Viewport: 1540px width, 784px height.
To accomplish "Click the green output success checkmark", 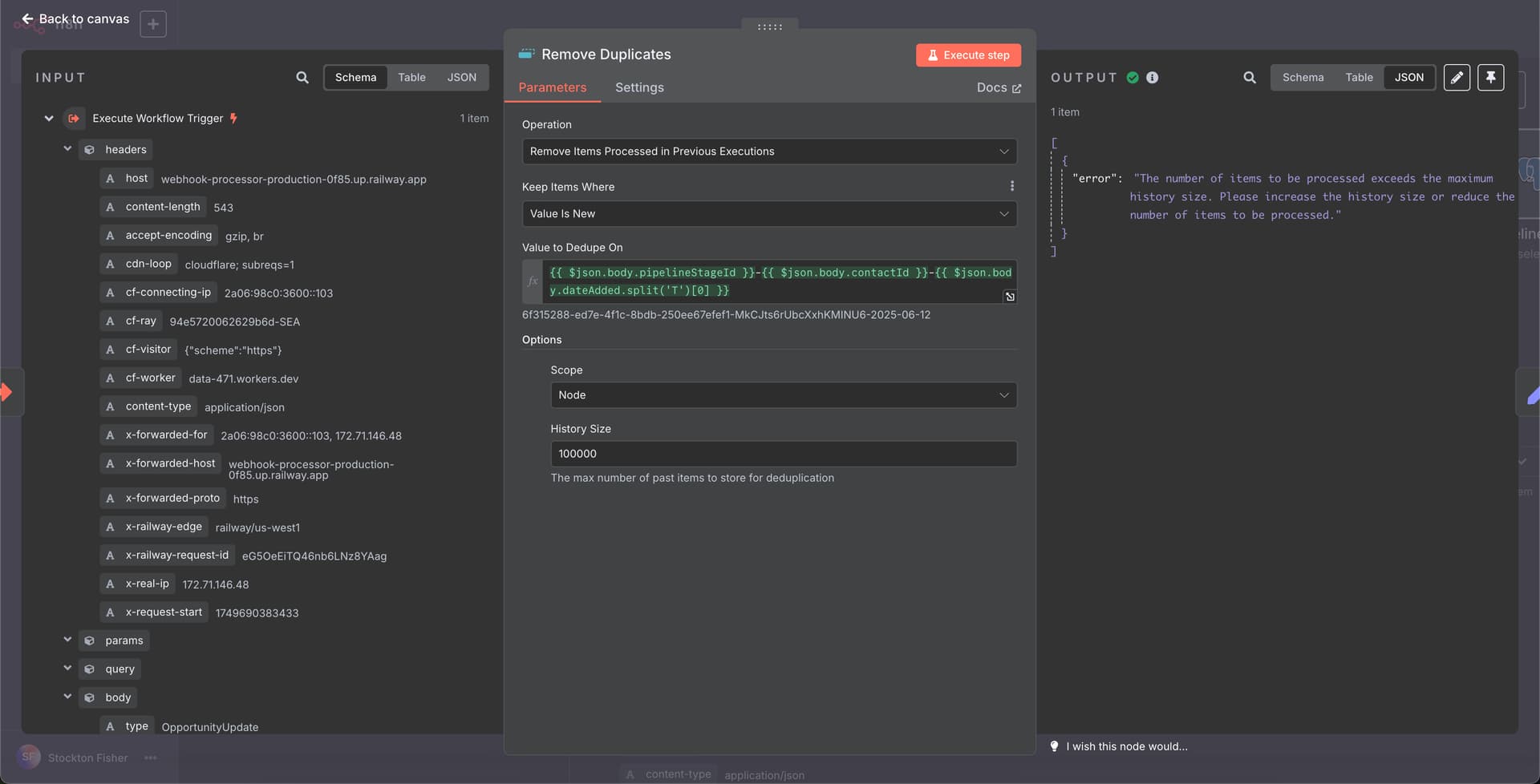I will pos(1133,78).
